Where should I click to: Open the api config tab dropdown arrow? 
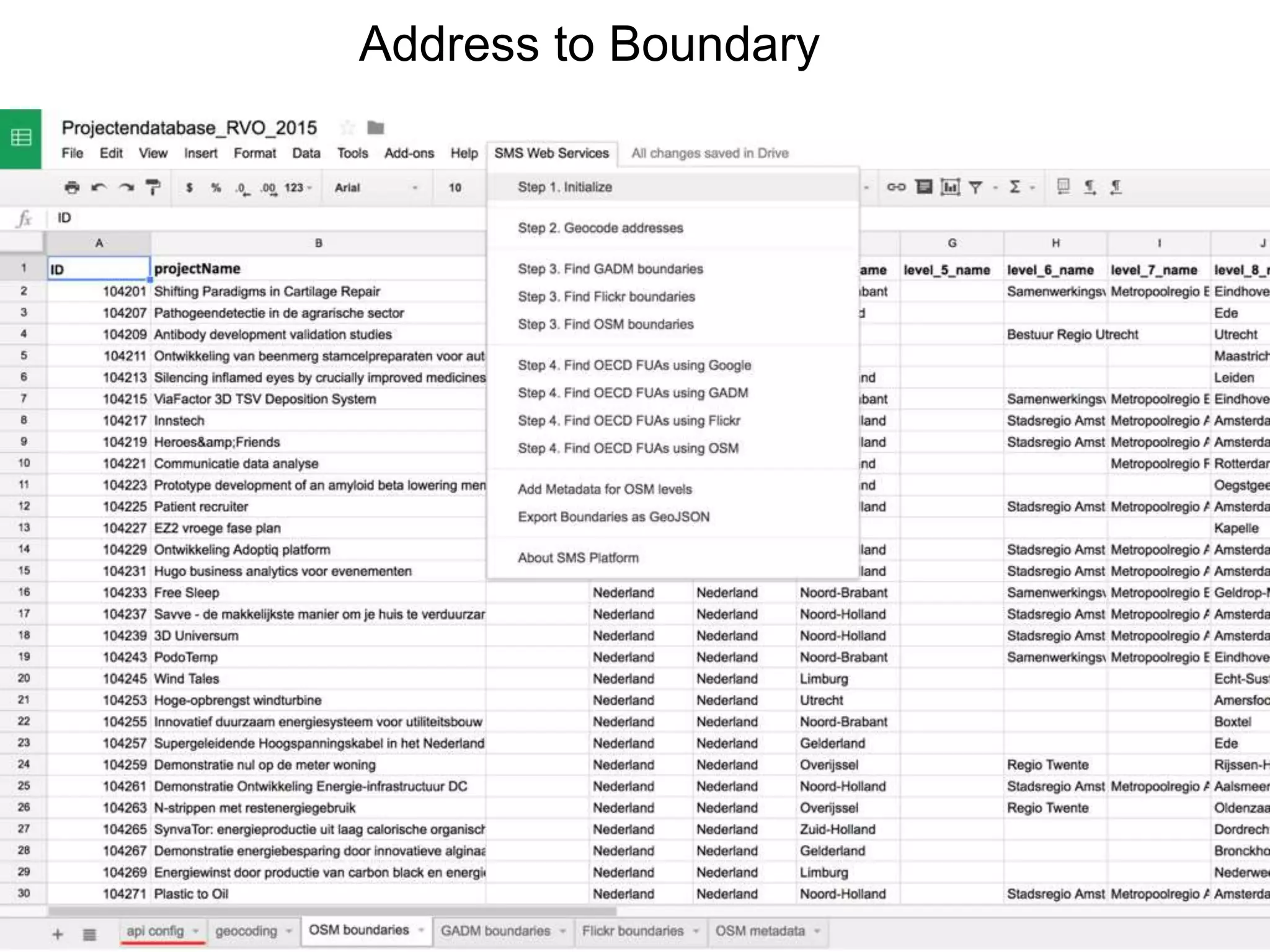pos(195,931)
